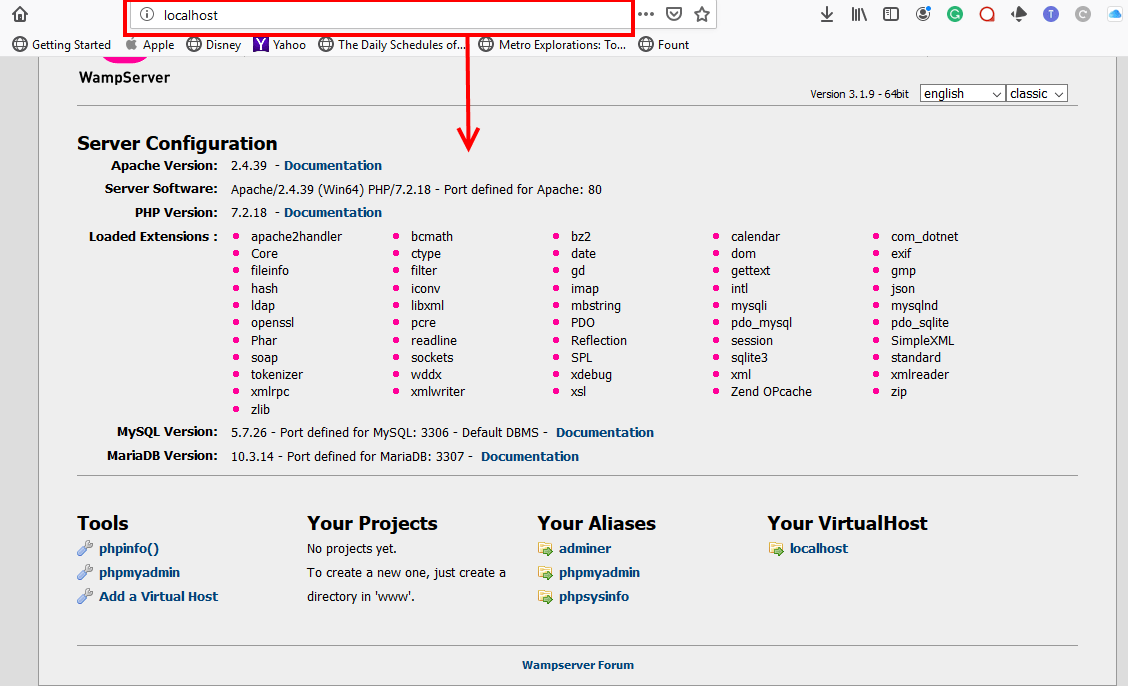Click the Version 3.1.9 - 64bit text
The width and height of the screenshot is (1128, 686).
pyautogui.click(x=859, y=94)
